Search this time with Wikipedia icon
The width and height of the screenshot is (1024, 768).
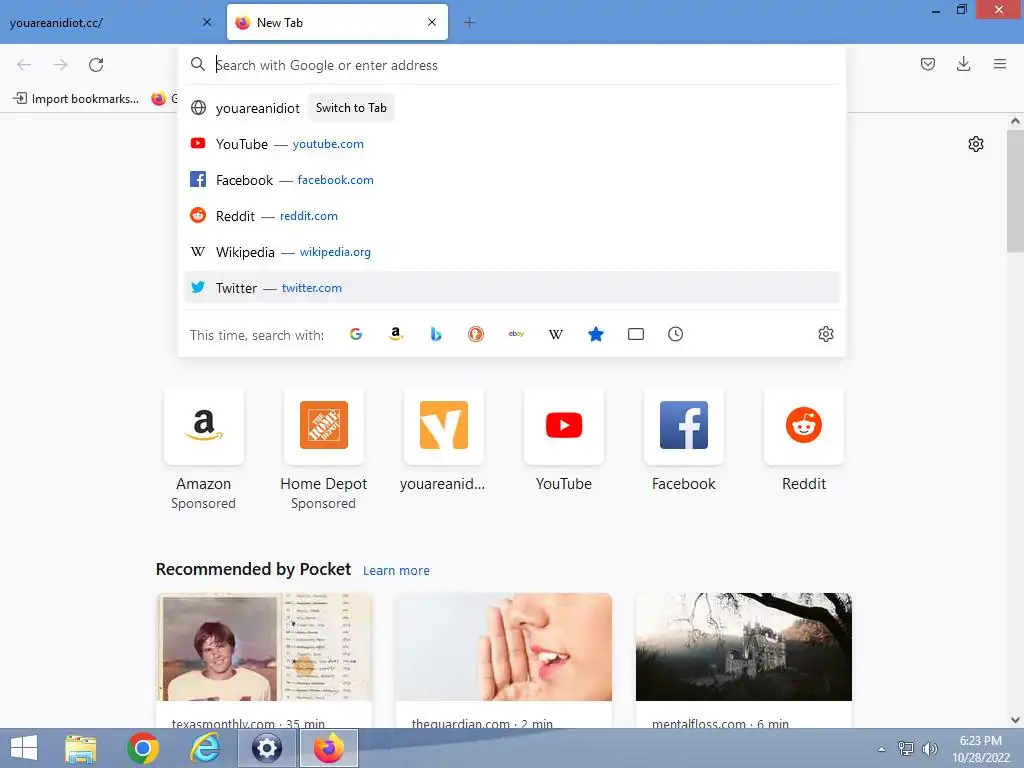556,334
